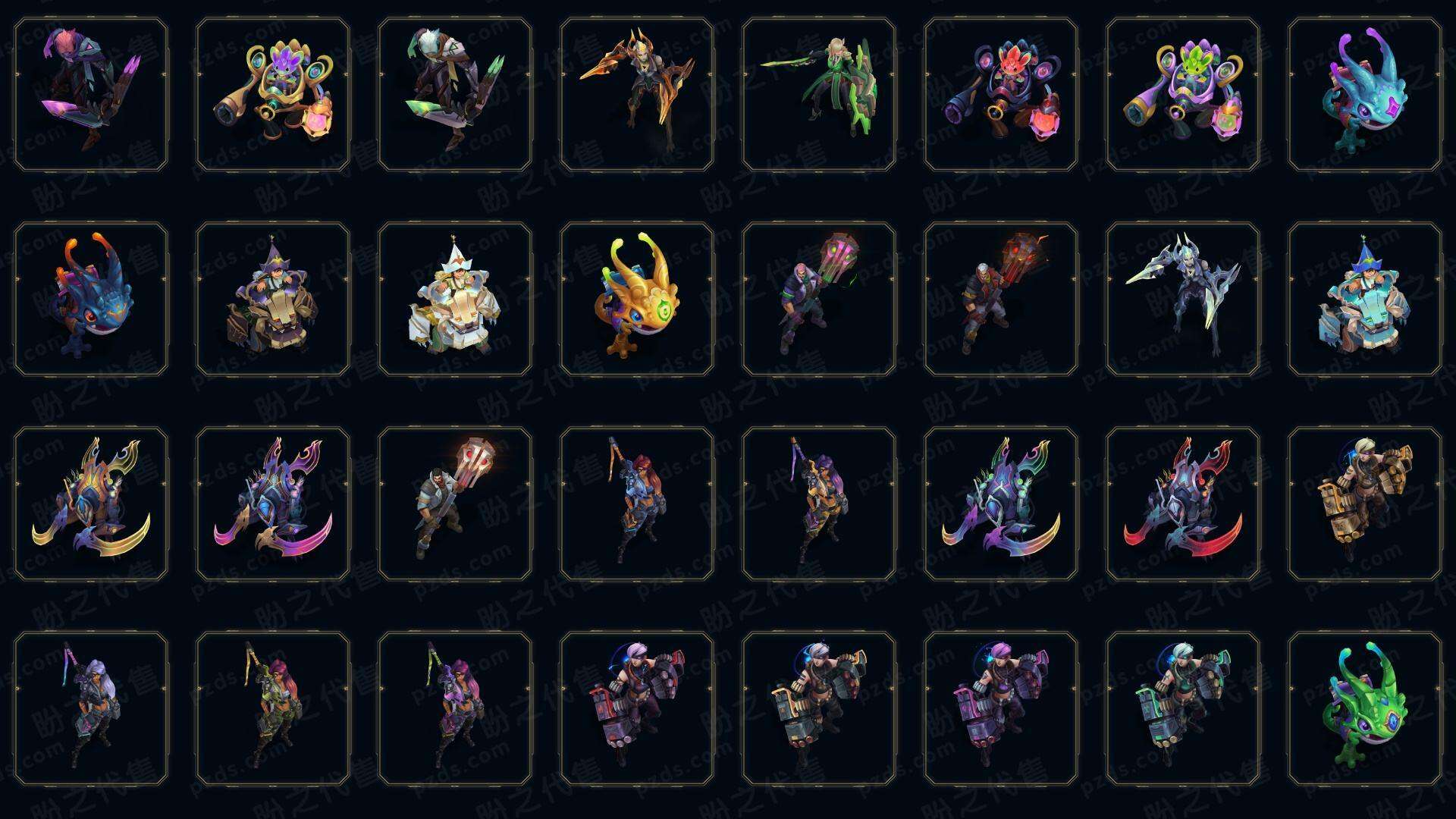Select the purple-haired brawler with purple gauntlets
This screenshot has width=1456, height=819.
[x=1001, y=708]
